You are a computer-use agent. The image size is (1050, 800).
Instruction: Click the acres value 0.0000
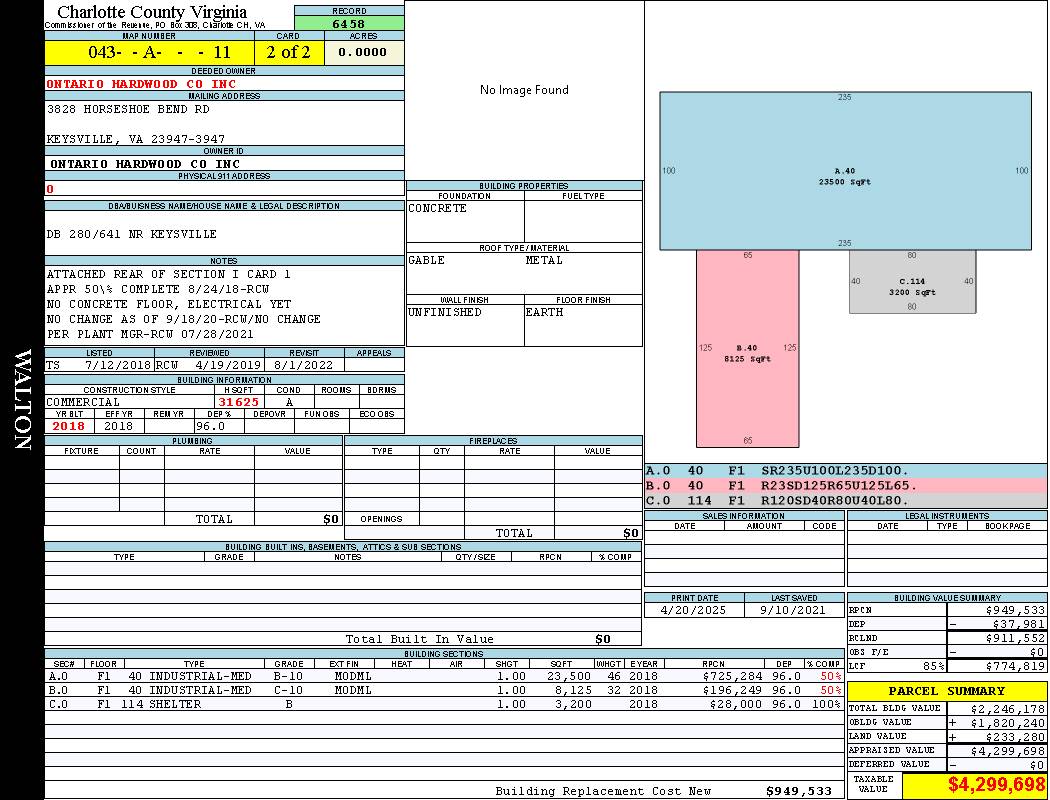click(x=364, y=52)
